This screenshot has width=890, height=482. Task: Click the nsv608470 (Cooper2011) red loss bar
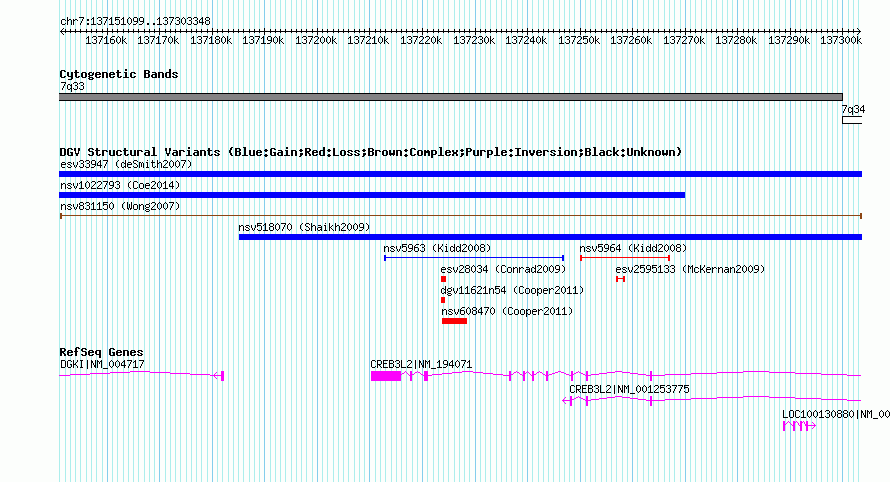point(454,321)
